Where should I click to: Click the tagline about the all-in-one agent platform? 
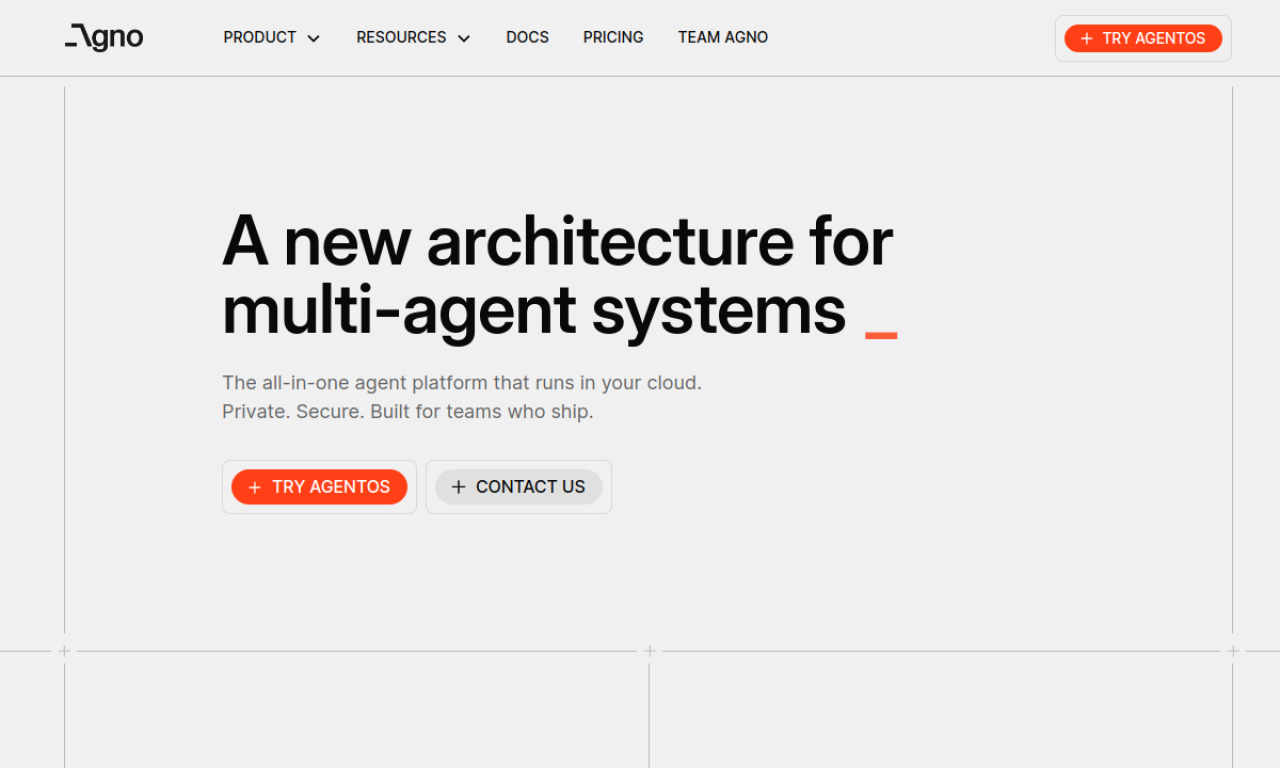[462, 382]
